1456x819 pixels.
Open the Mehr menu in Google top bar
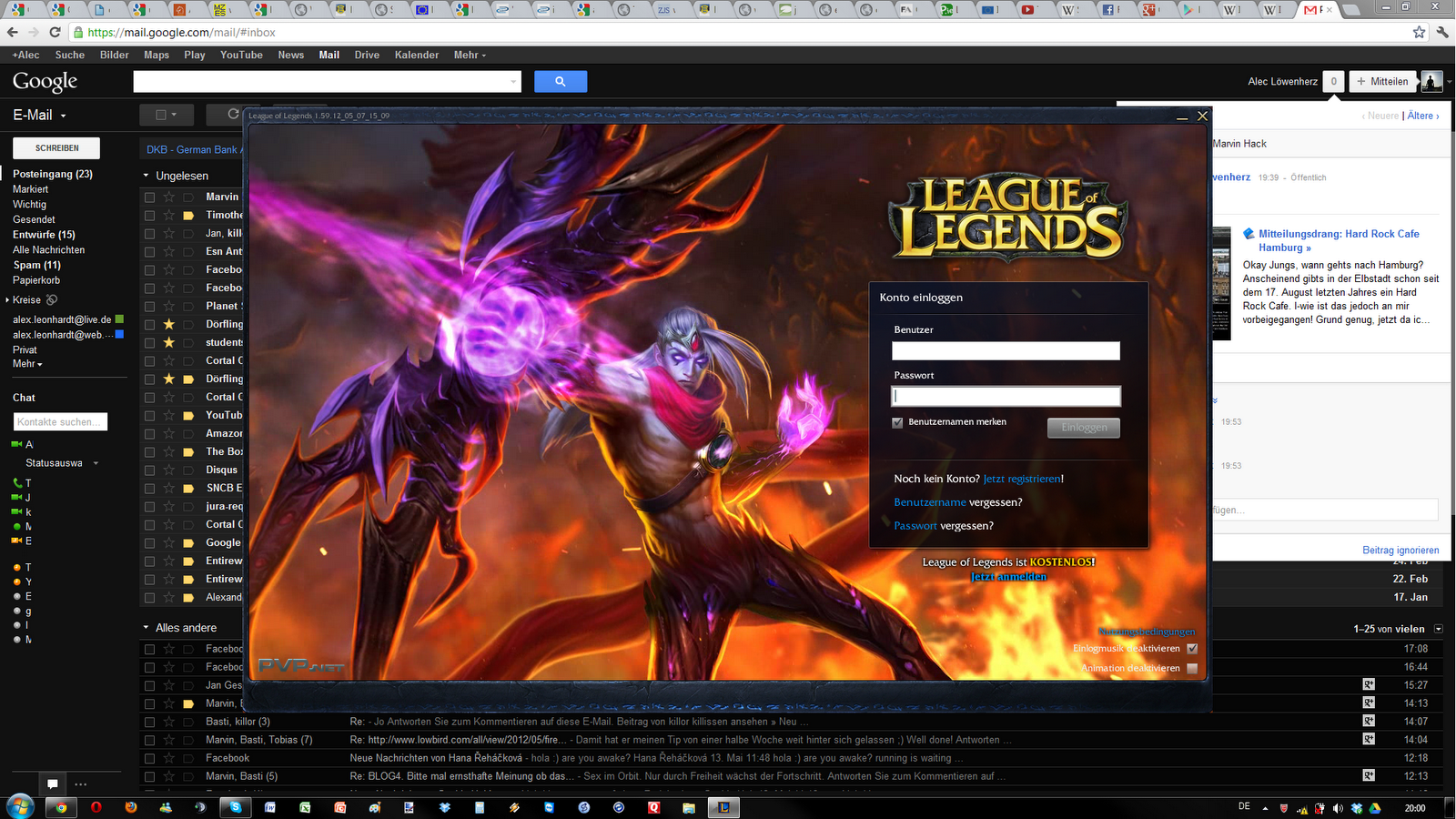(470, 56)
